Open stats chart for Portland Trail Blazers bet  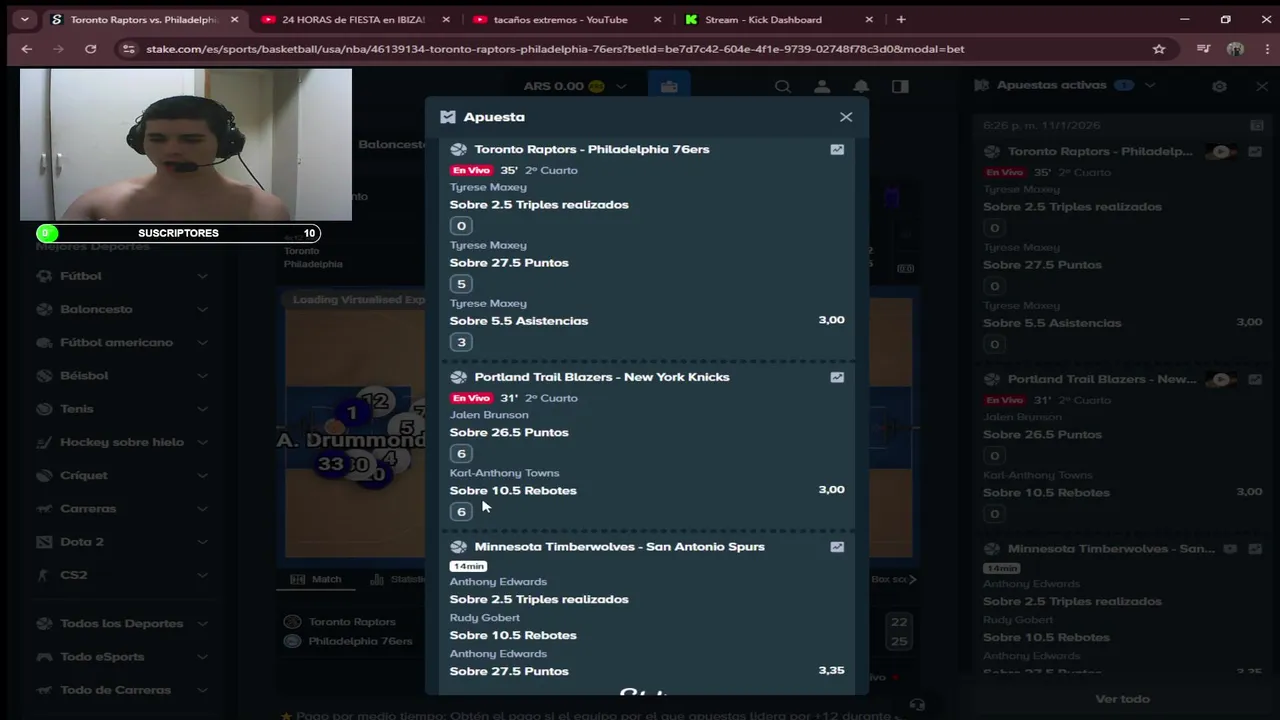(837, 377)
